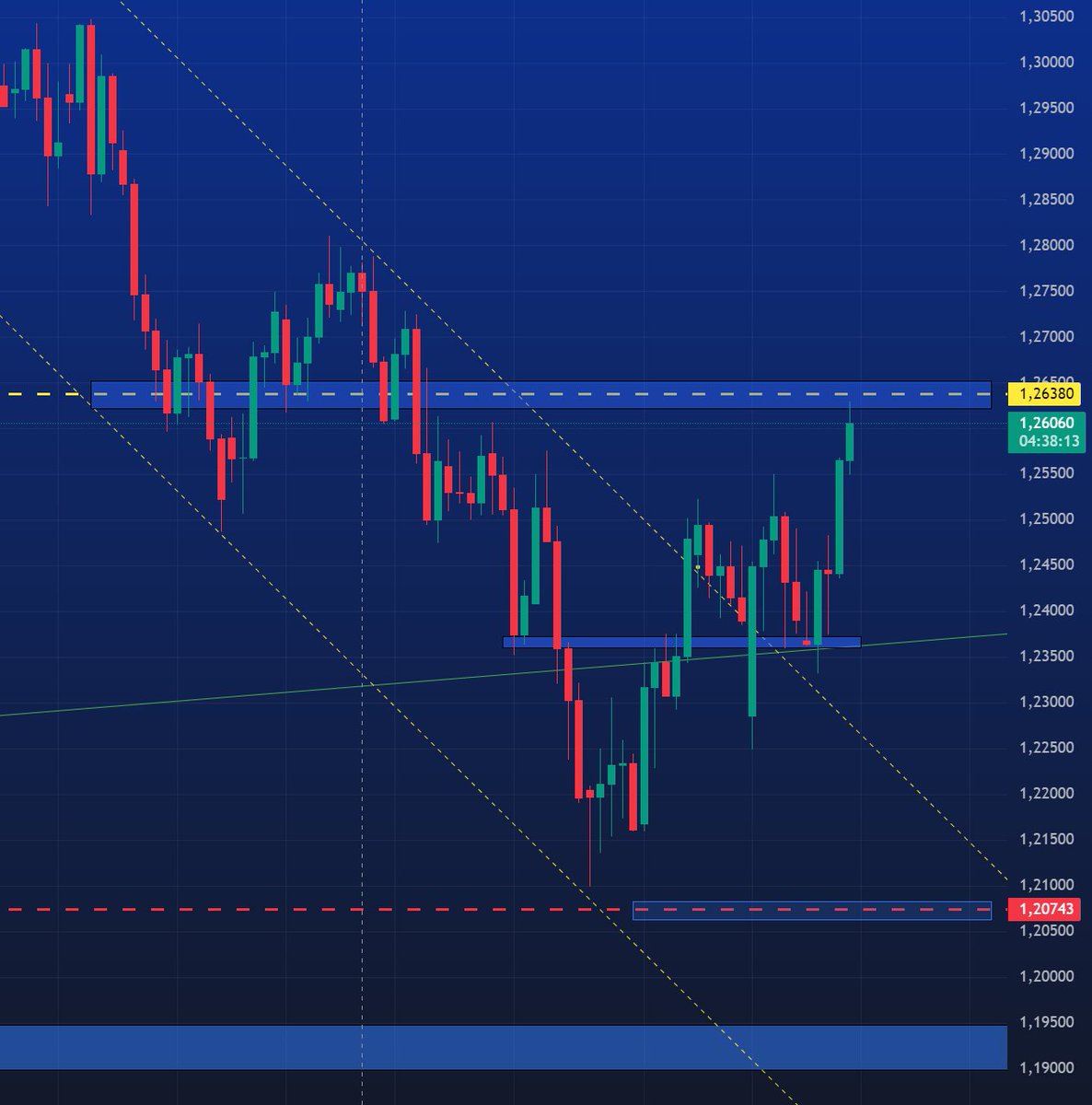Screen dimensions: 1092x1105
Task: Click the 1,22000 price axis label
Action: point(1046,794)
